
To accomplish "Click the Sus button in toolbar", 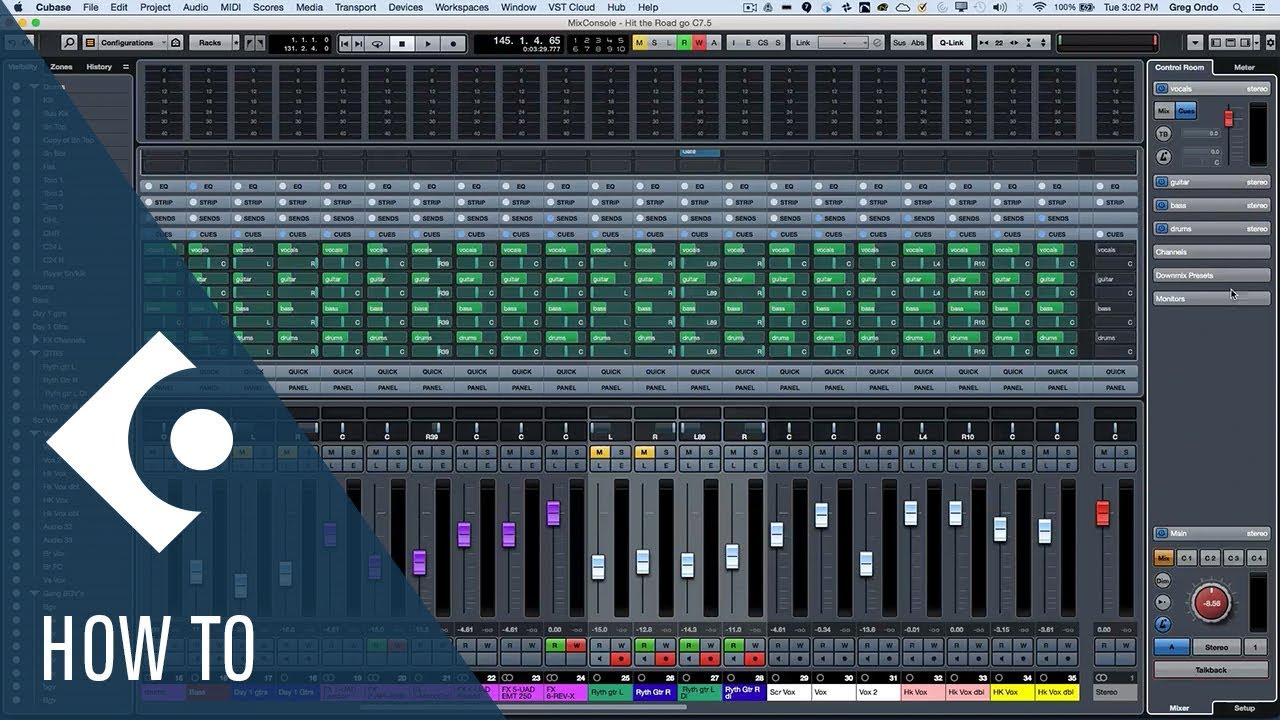I will click(x=899, y=43).
